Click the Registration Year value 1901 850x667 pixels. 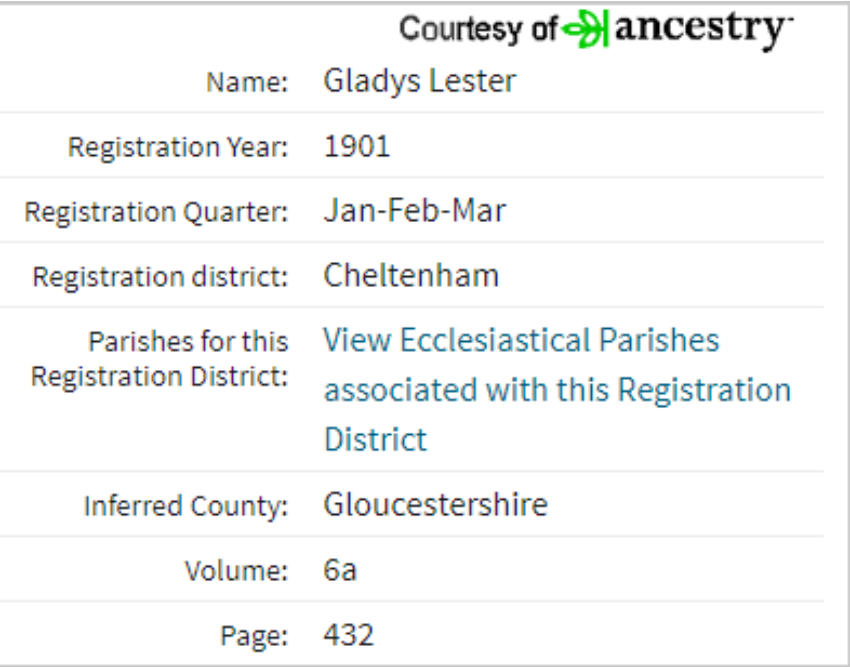[357, 146]
